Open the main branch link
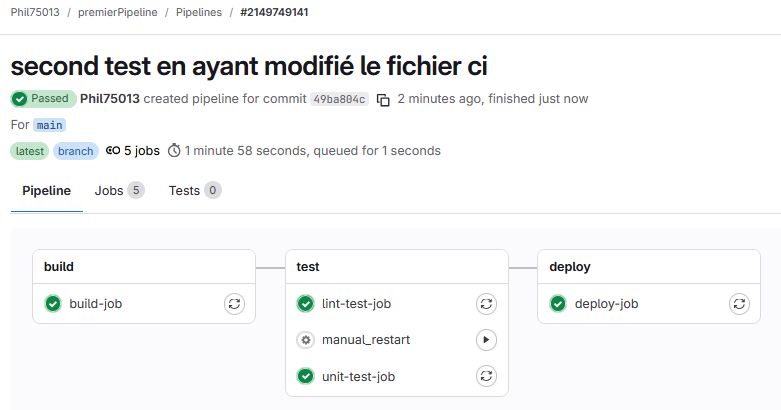 click(x=50, y=125)
